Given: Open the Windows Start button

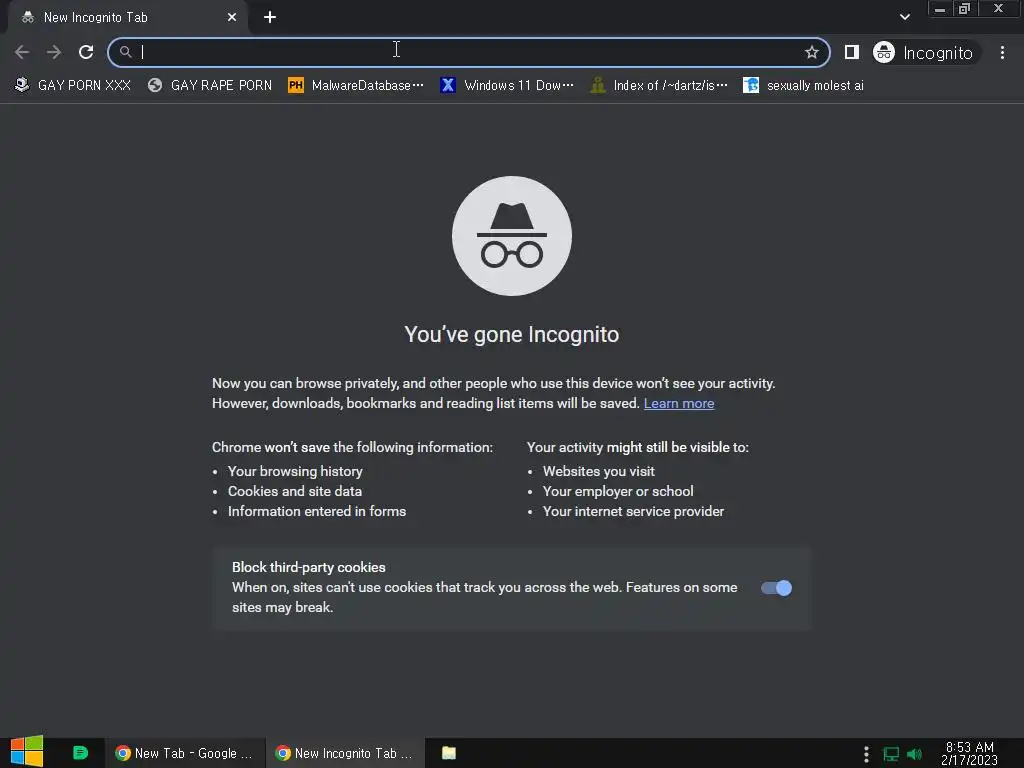Looking at the screenshot, I should click(27, 752).
